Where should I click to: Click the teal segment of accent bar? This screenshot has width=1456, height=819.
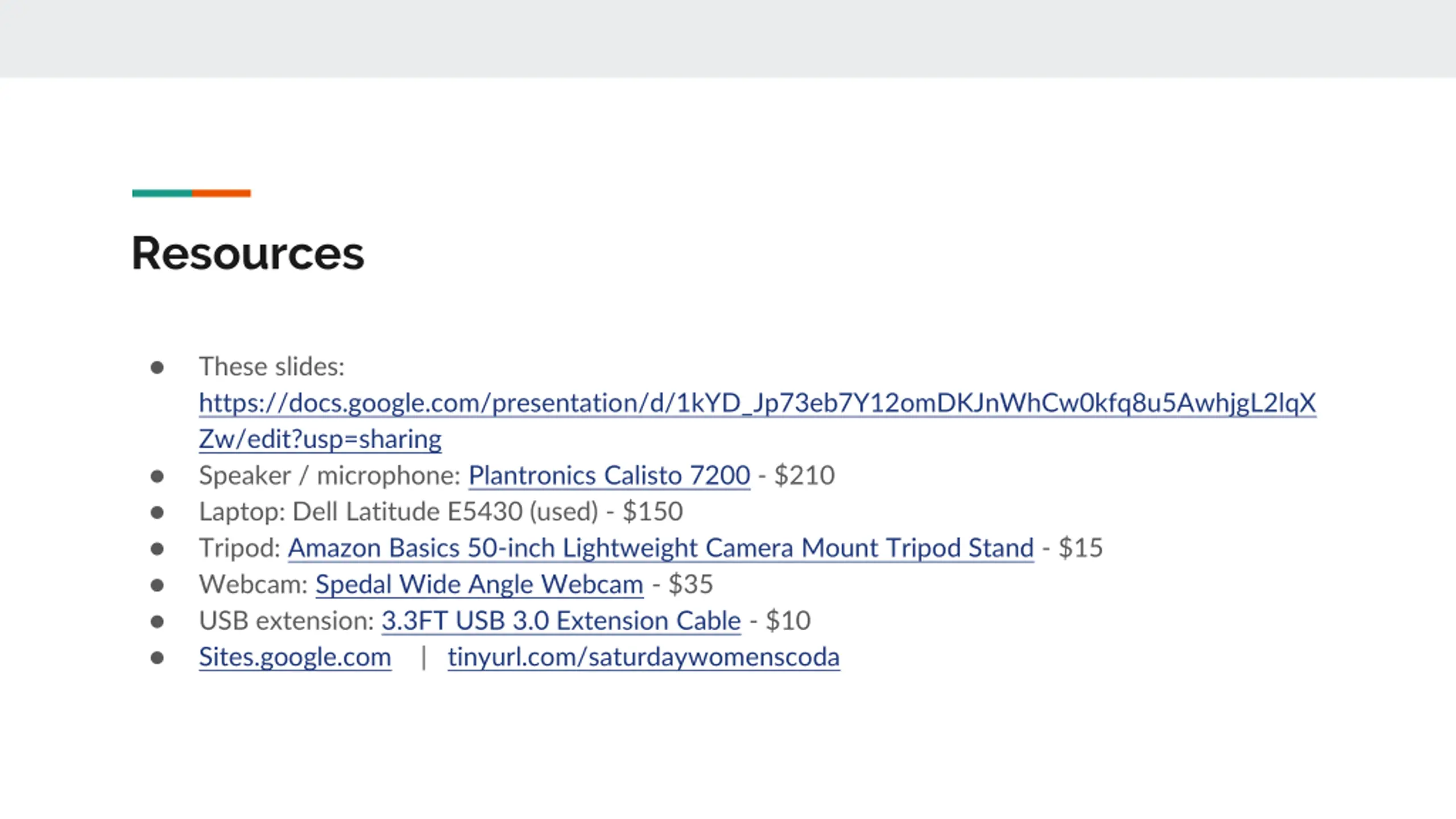(162, 193)
